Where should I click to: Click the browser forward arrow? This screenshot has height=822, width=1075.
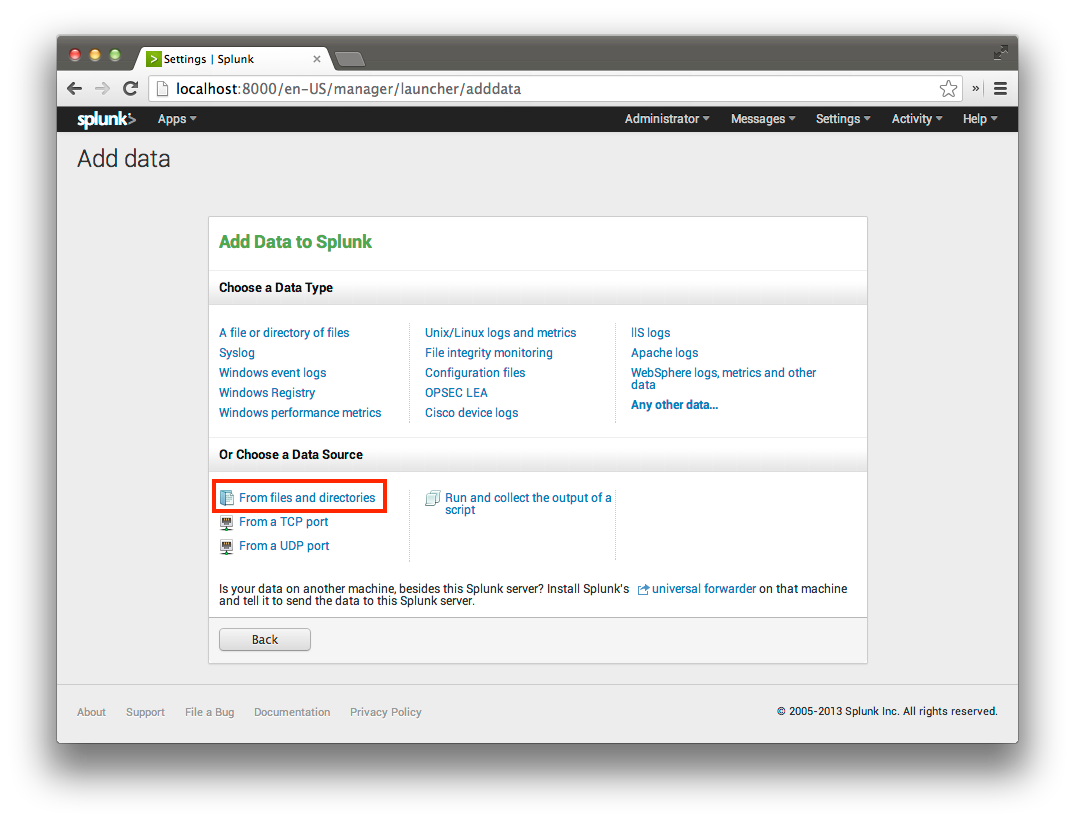click(x=102, y=88)
